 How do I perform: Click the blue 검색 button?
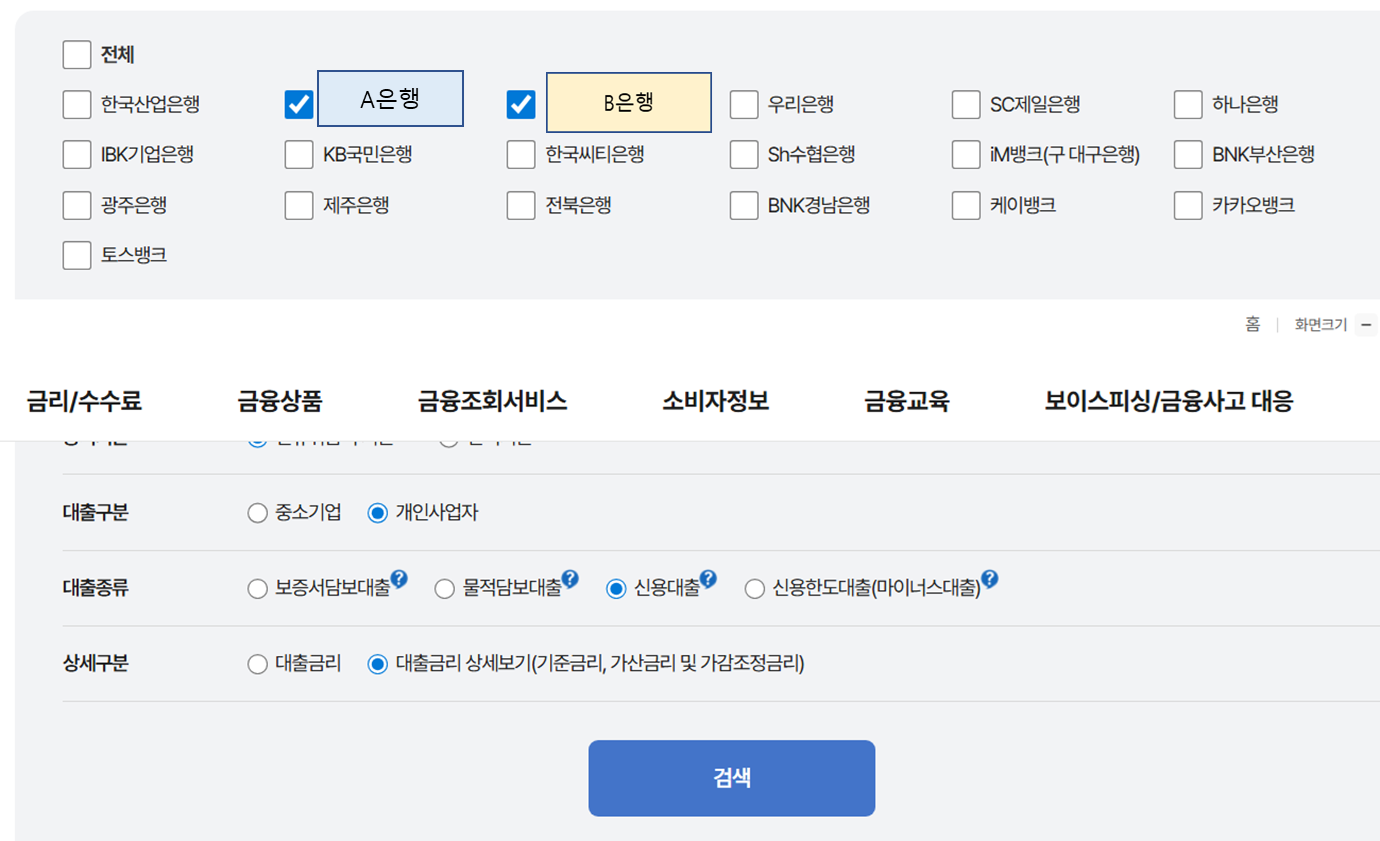coord(732,778)
